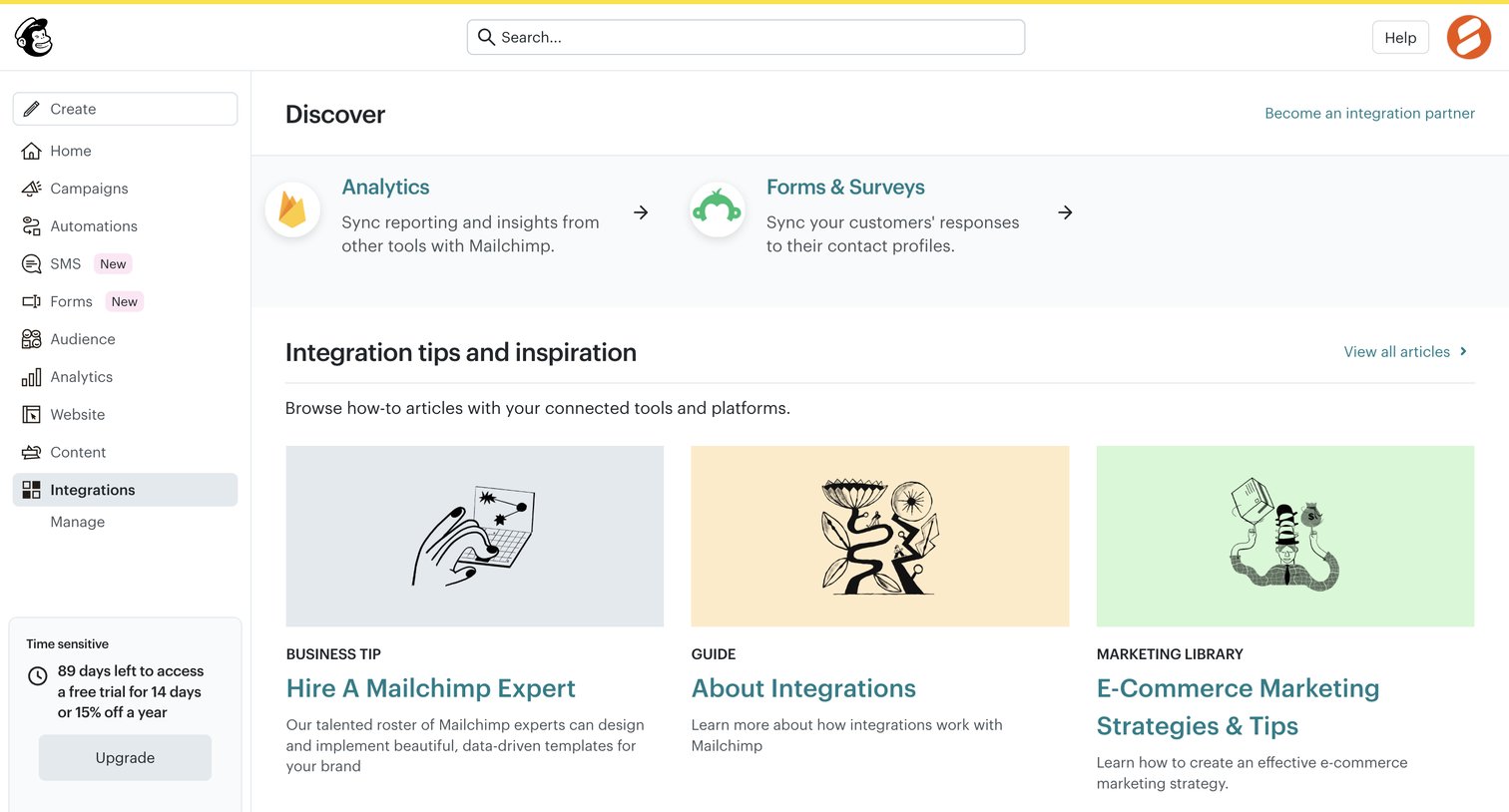
Task: Click the 'Time sensitive' label
Action: 68,644
